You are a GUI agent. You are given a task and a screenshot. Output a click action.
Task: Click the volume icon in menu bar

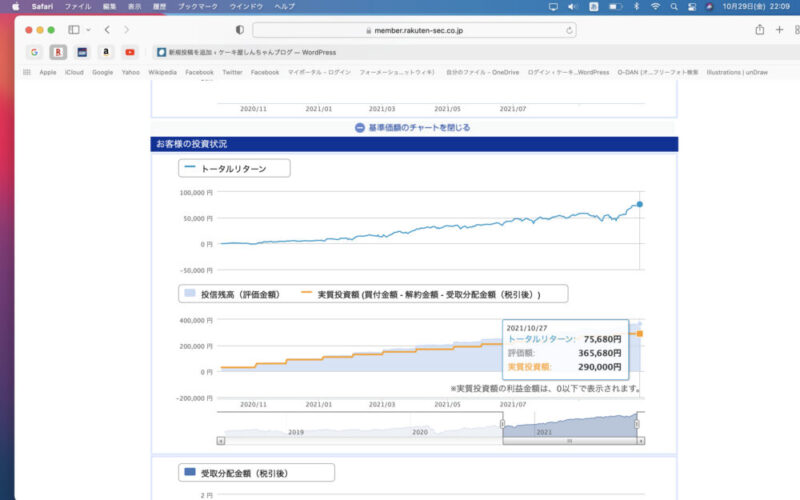coord(572,7)
